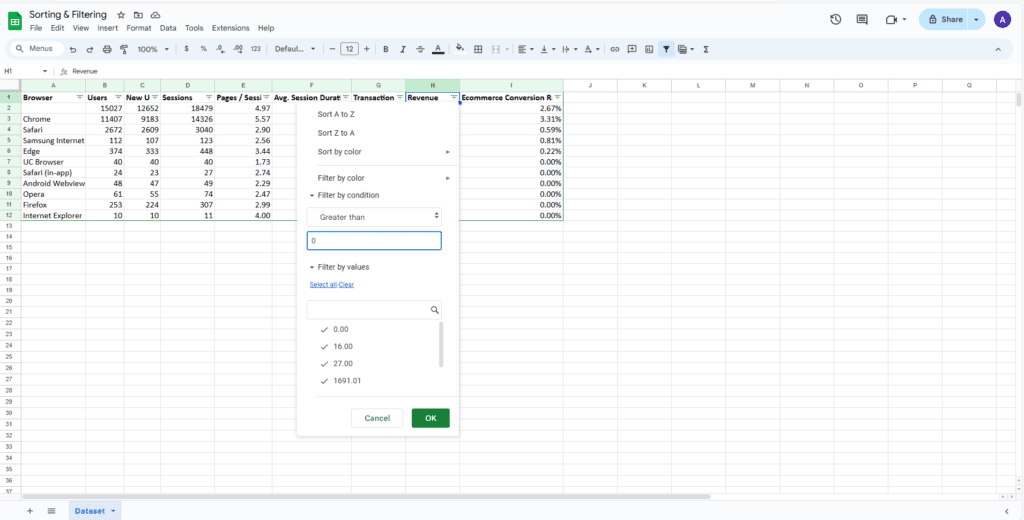1024x520 pixels.
Task: Open the user account avatar
Action: pyautogui.click(x=1002, y=20)
